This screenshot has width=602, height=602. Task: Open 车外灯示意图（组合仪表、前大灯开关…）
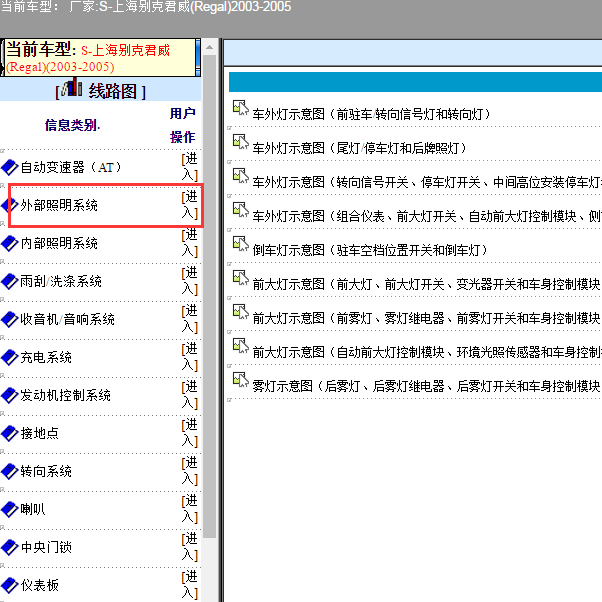(x=427, y=216)
